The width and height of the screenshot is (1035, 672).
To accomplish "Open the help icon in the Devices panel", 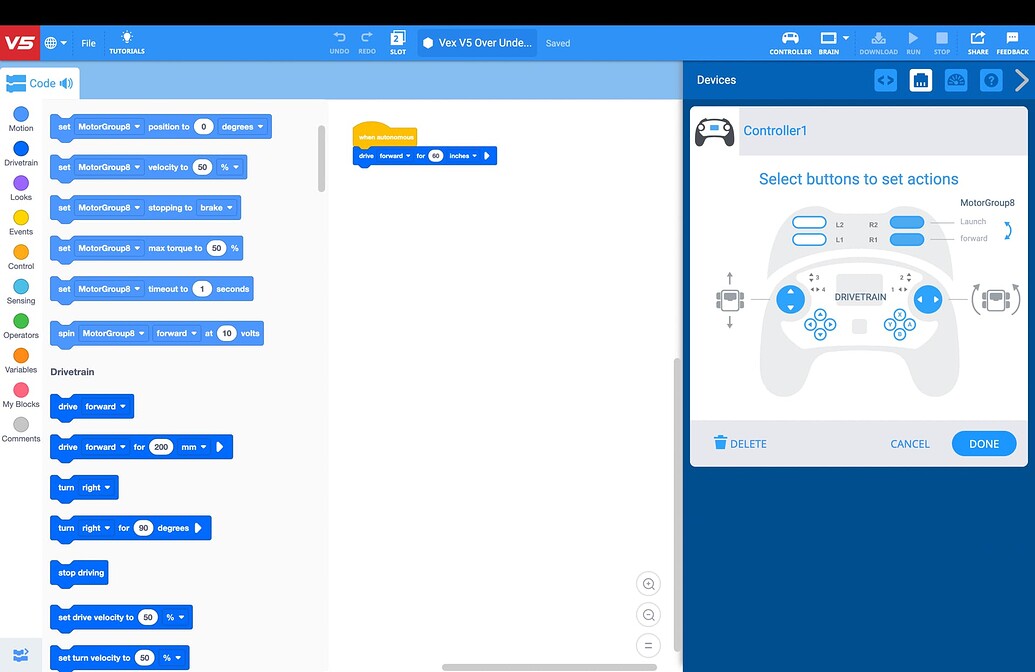I will [990, 80].
